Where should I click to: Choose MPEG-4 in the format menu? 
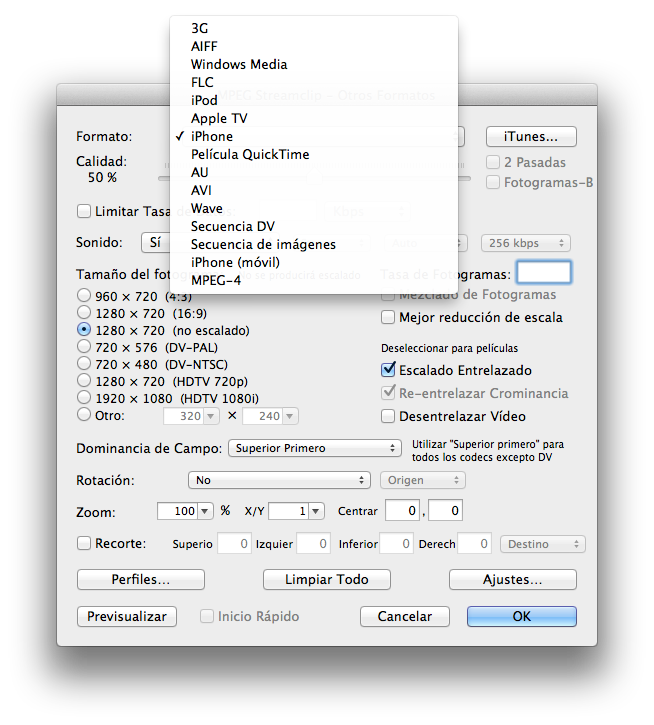coord(215,280)
